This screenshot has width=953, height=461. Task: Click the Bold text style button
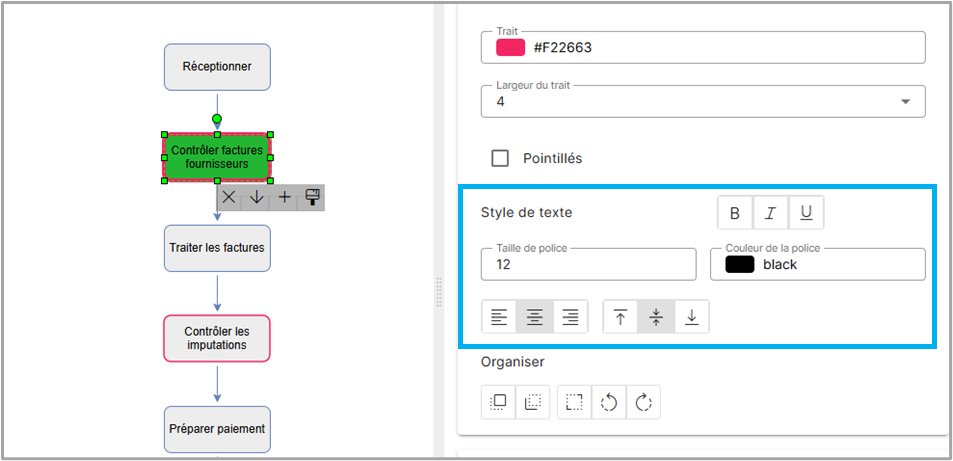tap(735, 213)
